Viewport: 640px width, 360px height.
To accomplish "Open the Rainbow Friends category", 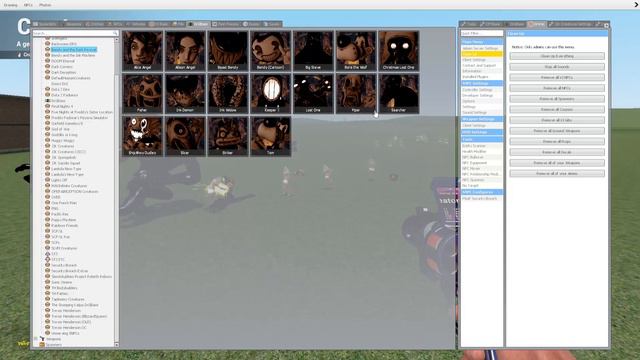I will (x=64, y=225).
